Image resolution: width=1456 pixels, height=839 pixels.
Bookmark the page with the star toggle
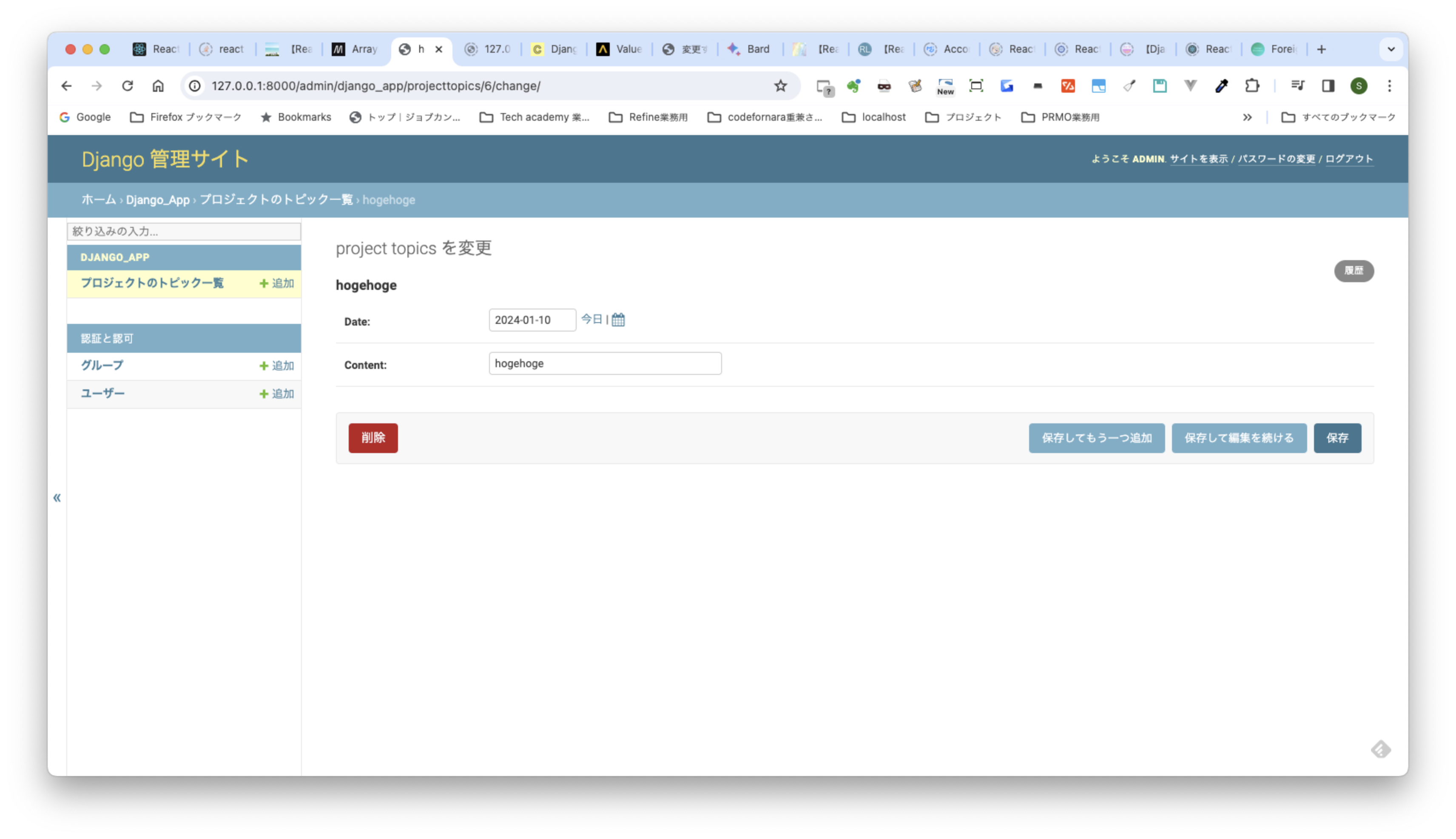tap(780, 86)
